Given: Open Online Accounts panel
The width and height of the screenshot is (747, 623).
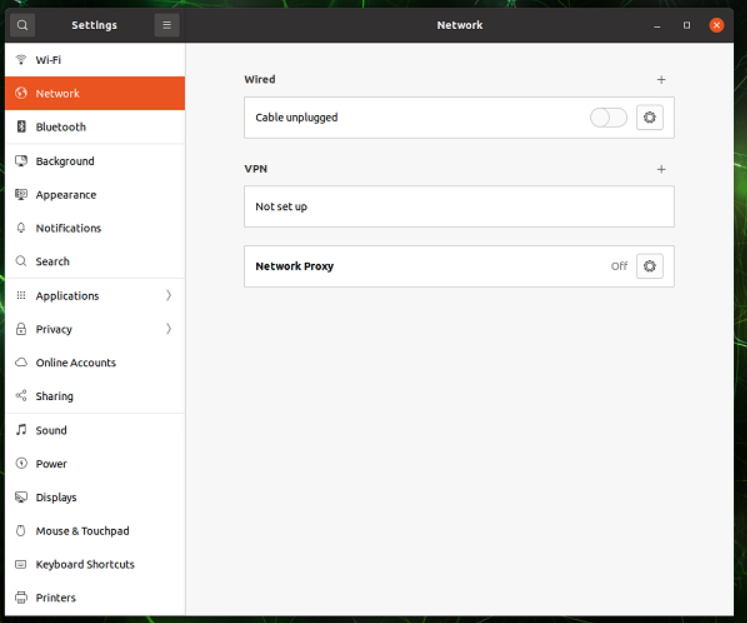Looking at the screenshot, I should (x=95, y=362).
